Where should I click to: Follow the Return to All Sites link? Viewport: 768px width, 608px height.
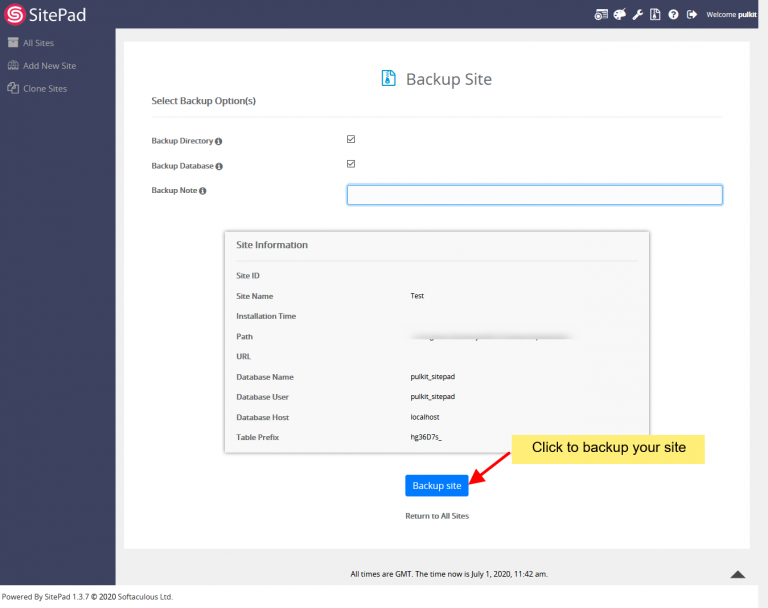[x=436, y=516]
